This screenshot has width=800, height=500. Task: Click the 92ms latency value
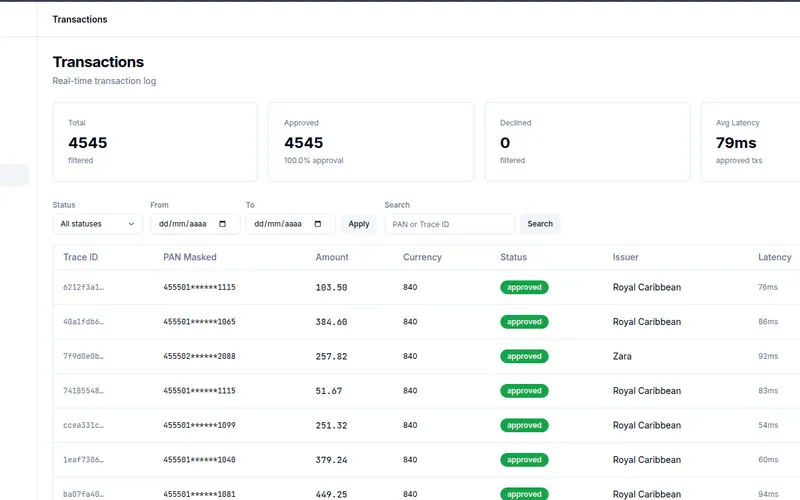[x=768, y=356]
